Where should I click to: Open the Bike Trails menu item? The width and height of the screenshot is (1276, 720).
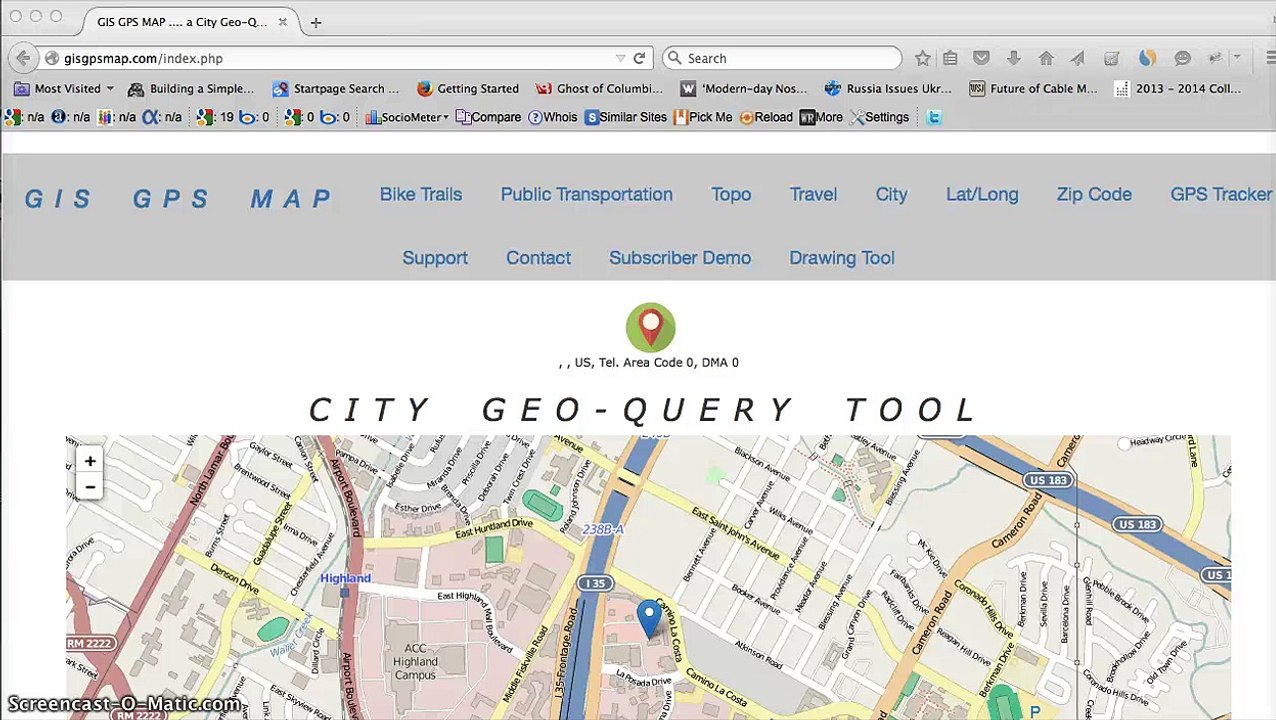point(420,194)
